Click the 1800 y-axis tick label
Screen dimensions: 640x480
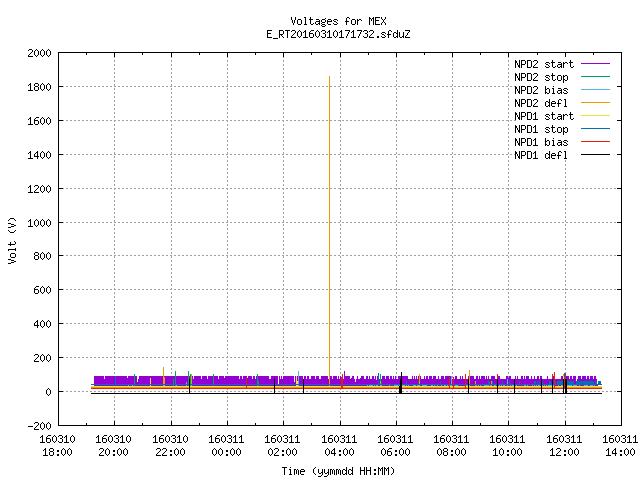[39, 87]
